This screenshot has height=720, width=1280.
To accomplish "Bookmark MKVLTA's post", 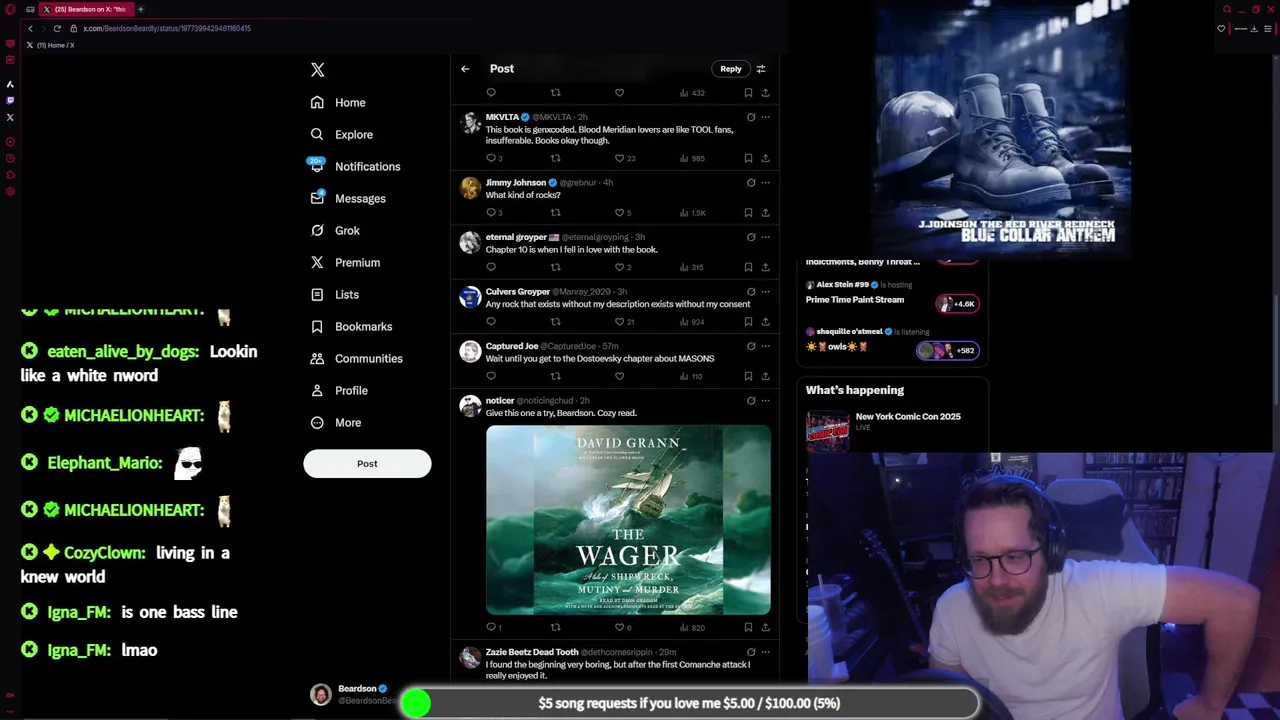I will coord(748,158).
